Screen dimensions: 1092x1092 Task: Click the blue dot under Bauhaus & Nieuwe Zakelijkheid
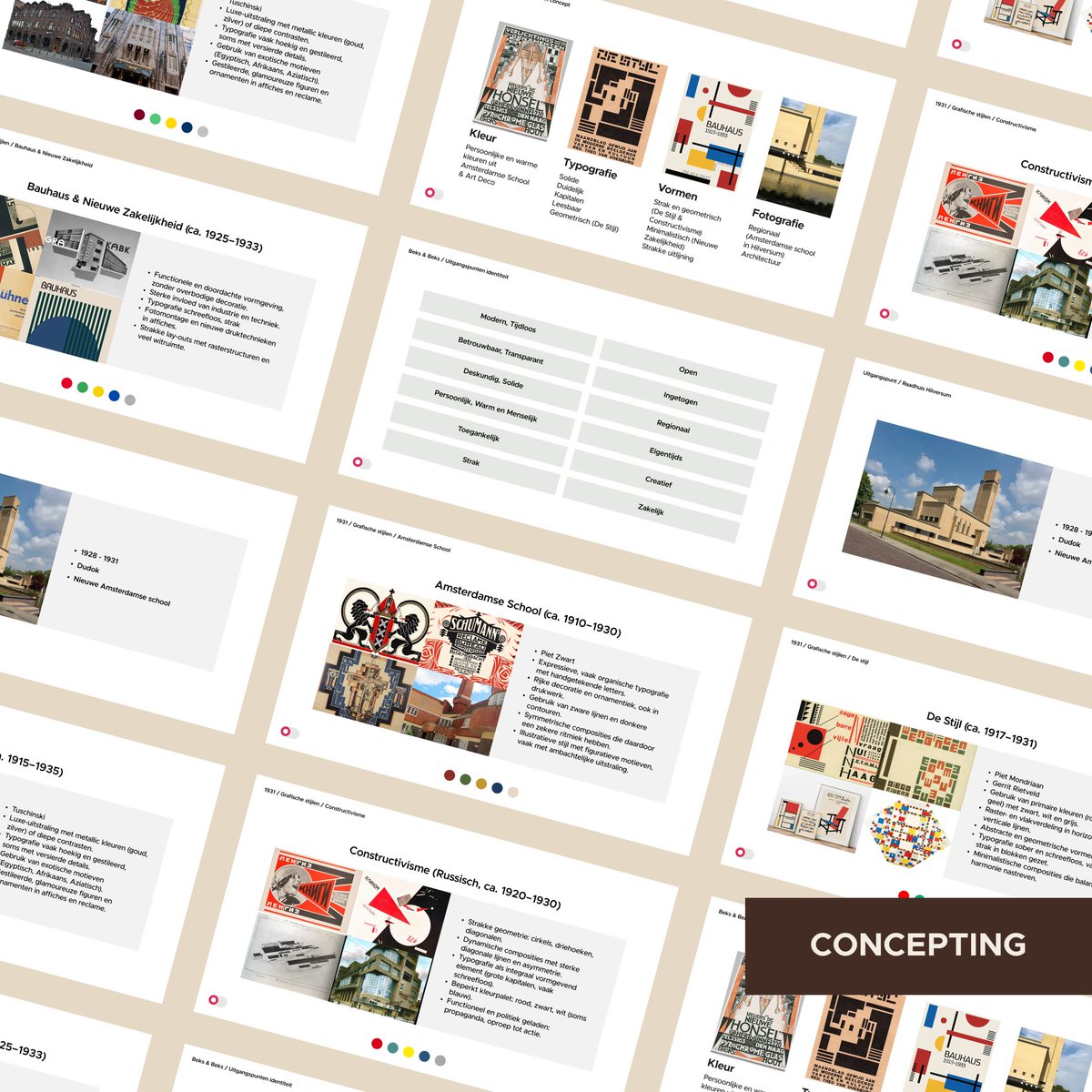click(114, 396)
